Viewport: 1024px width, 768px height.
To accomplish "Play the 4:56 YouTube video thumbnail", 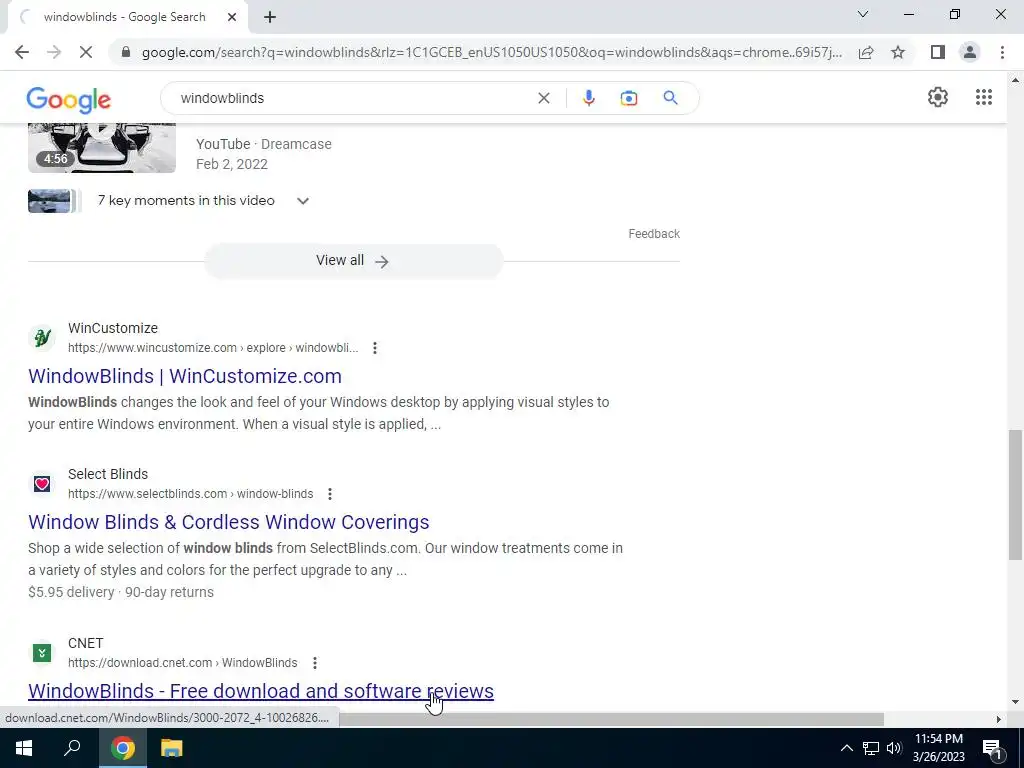I will (102, 148).
